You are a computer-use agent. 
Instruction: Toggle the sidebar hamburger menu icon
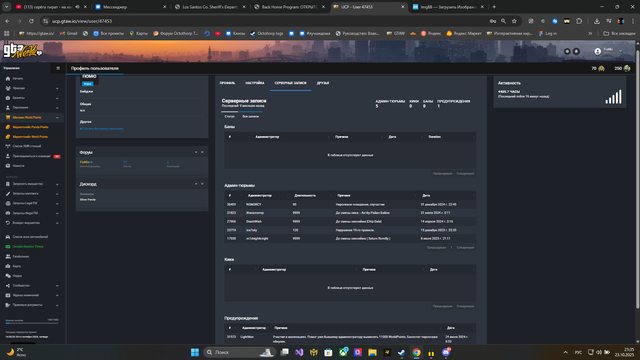58,68
